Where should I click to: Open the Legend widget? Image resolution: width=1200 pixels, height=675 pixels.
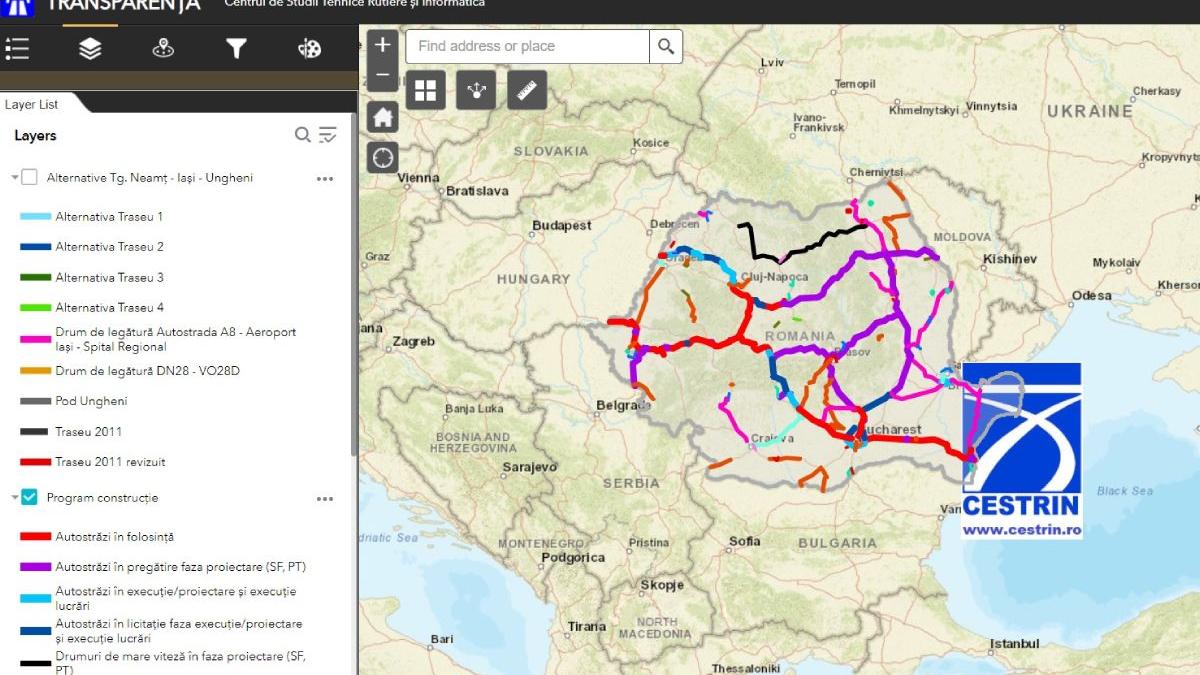coord(17,47)
